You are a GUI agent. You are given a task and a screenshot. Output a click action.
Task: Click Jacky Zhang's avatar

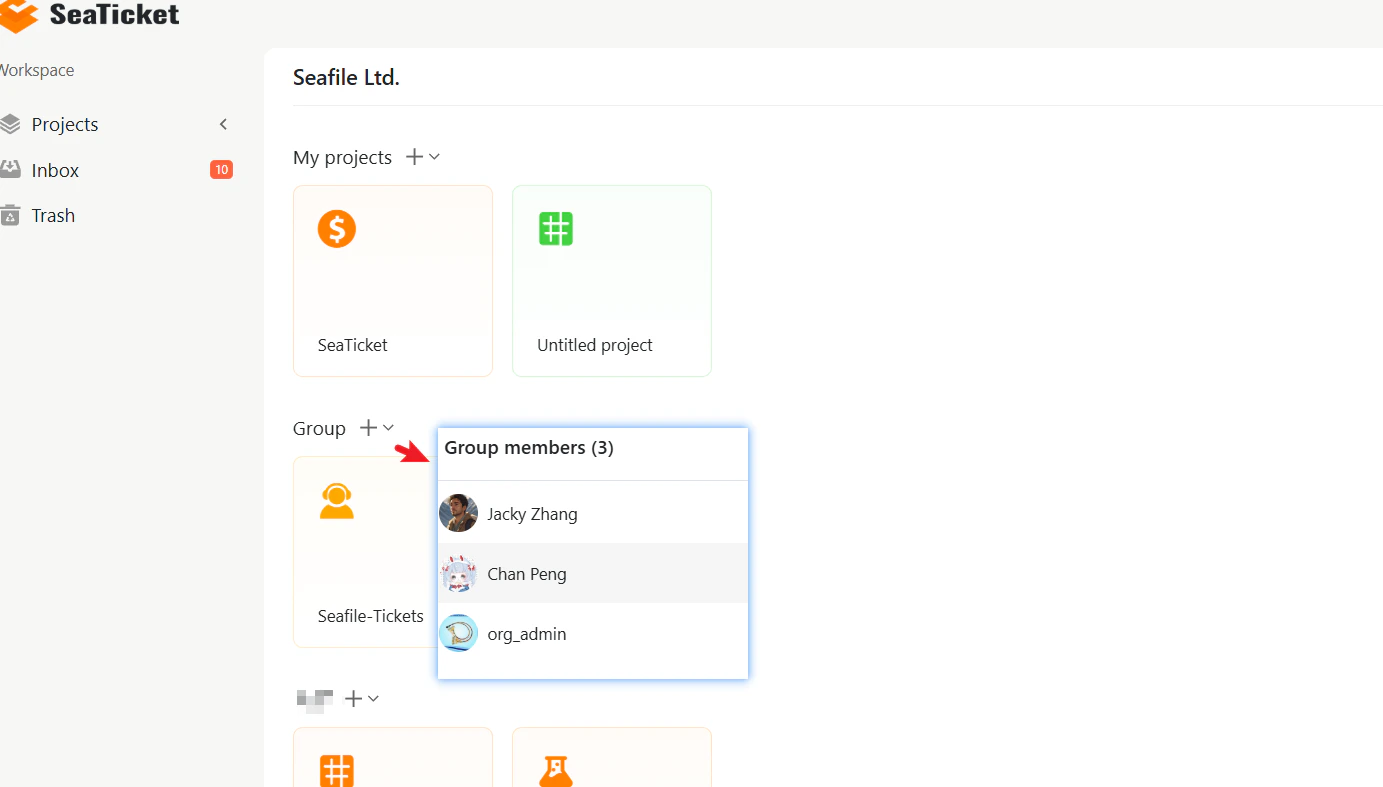[x=459, y=514]
